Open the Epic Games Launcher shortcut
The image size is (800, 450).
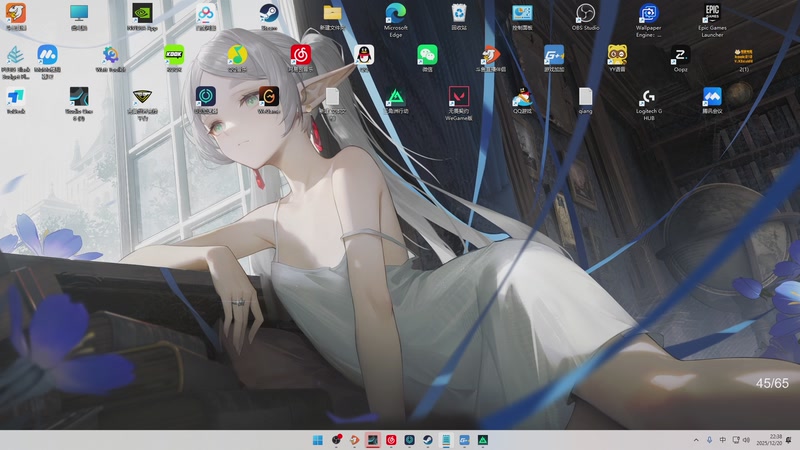(712, 20)
